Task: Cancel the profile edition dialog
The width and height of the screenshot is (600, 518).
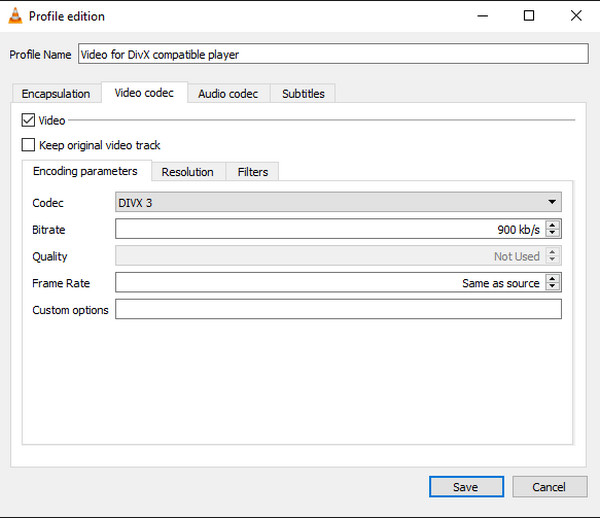Action: click(549, 487)
